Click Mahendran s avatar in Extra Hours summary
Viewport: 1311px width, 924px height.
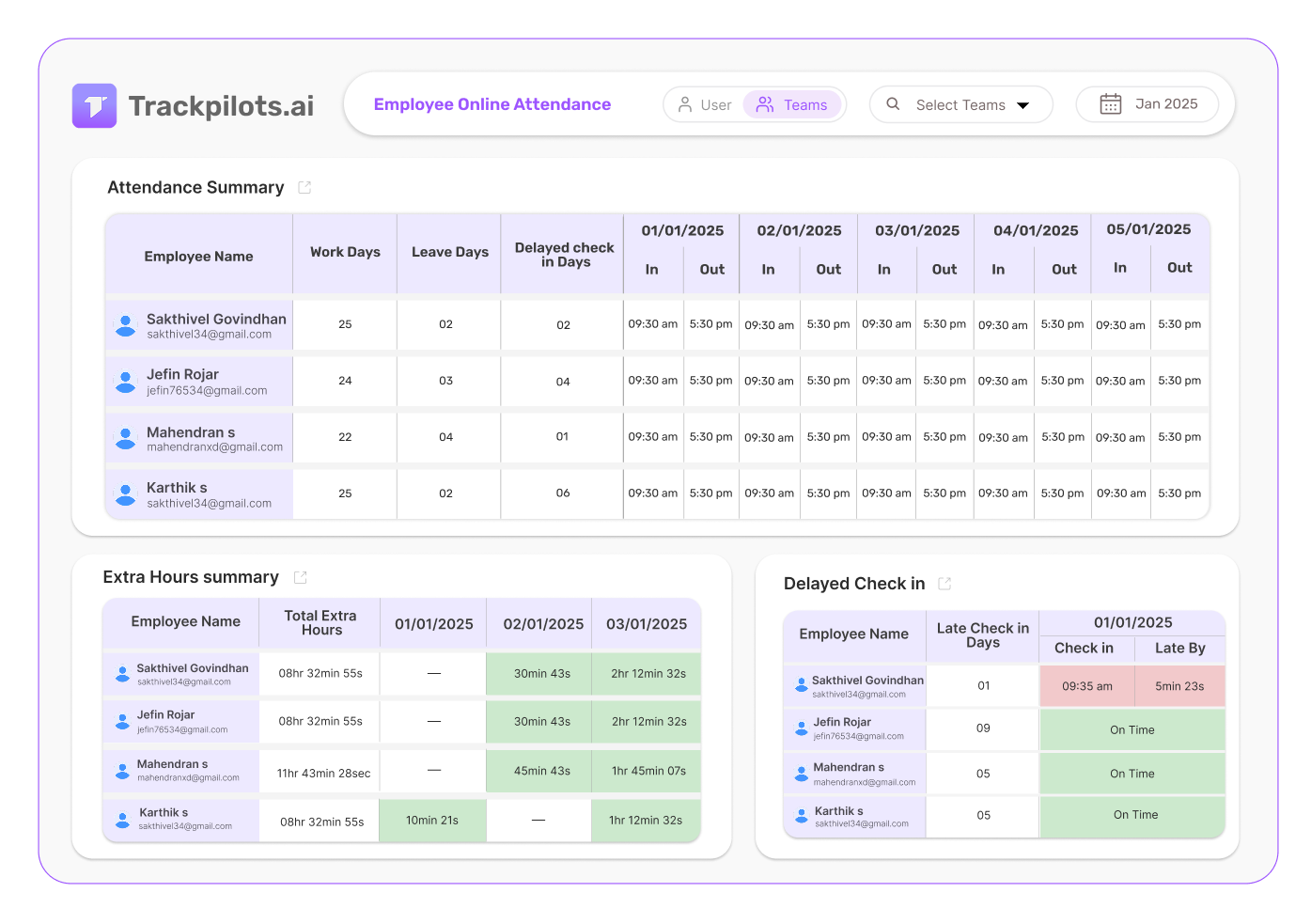point(122,771)
